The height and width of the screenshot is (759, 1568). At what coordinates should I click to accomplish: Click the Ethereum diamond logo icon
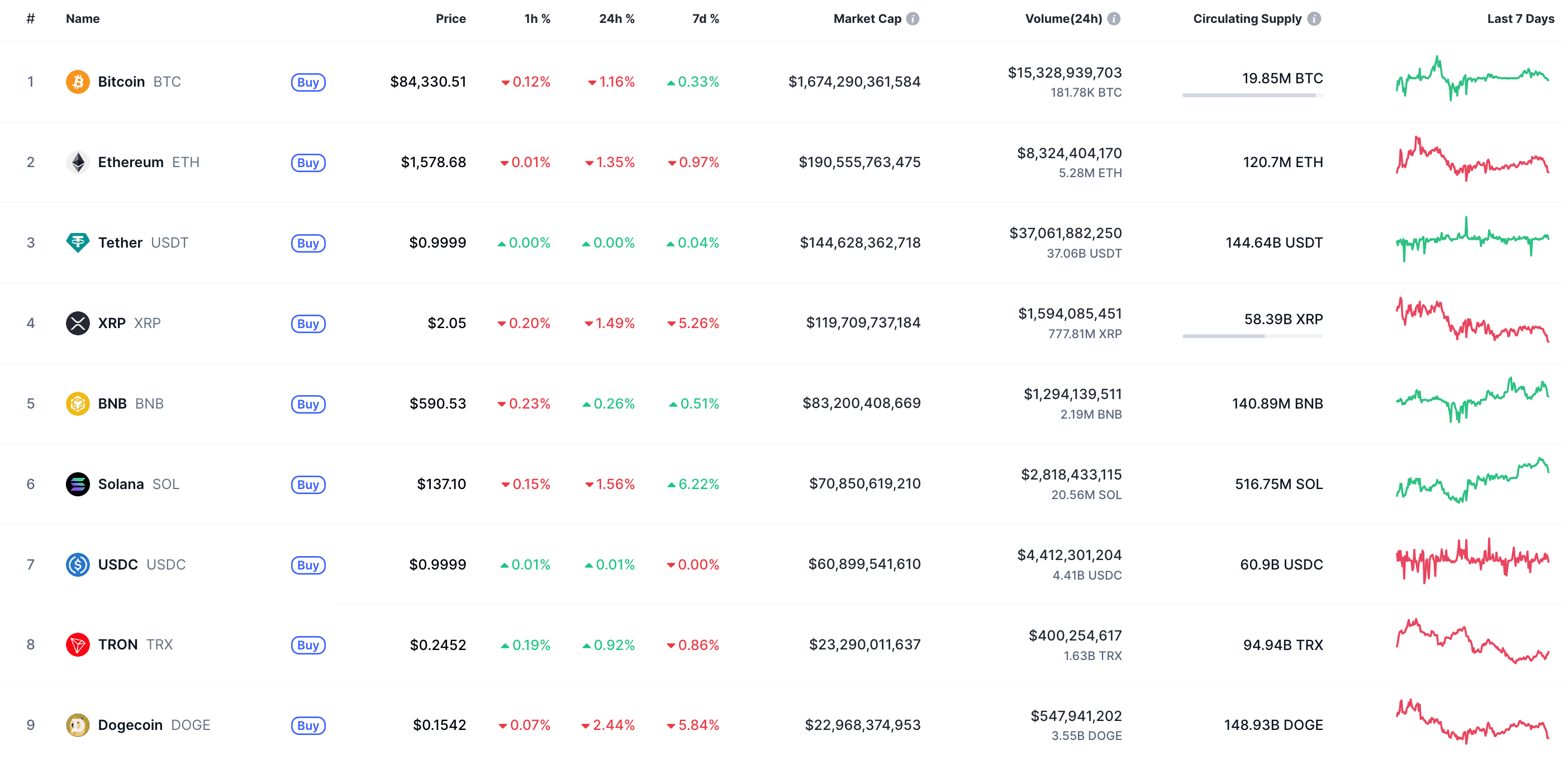(77, 162)
